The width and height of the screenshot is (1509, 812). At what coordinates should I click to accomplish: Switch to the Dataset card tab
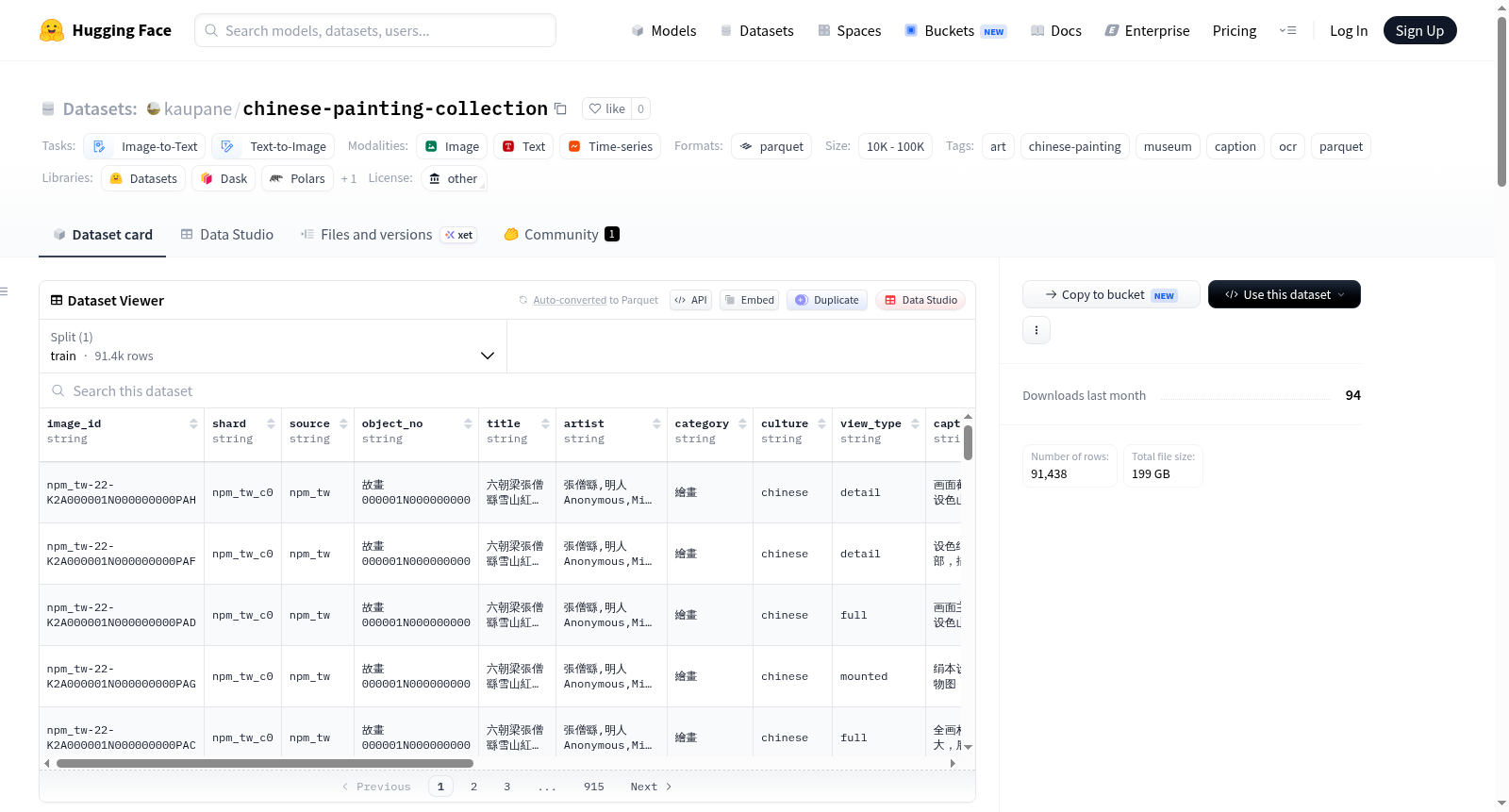[x=102, y=235]
